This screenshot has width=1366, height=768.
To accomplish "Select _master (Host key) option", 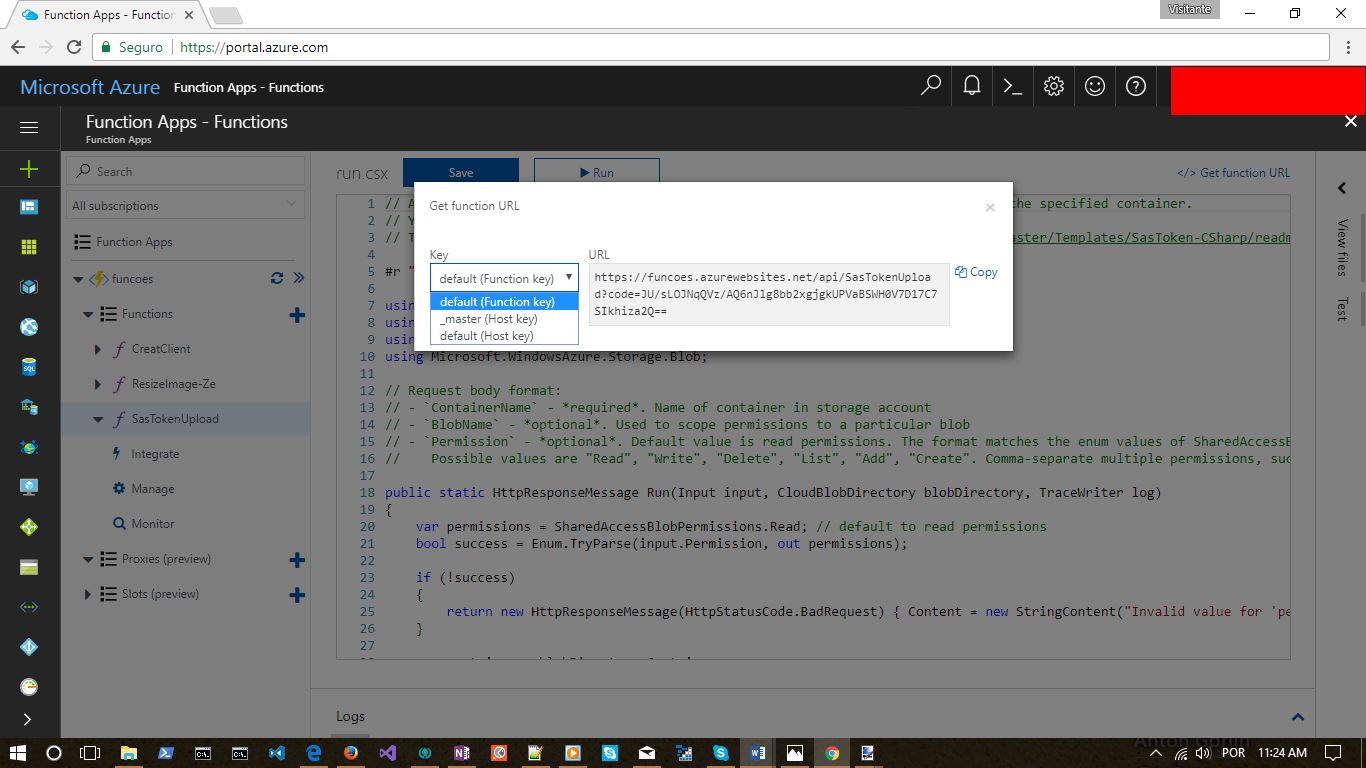I will [504, 319].
